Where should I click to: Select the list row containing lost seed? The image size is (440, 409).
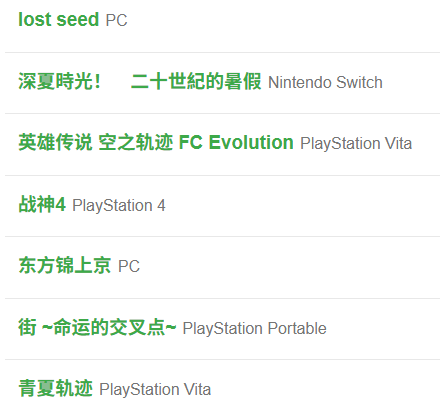pos(222,22)
